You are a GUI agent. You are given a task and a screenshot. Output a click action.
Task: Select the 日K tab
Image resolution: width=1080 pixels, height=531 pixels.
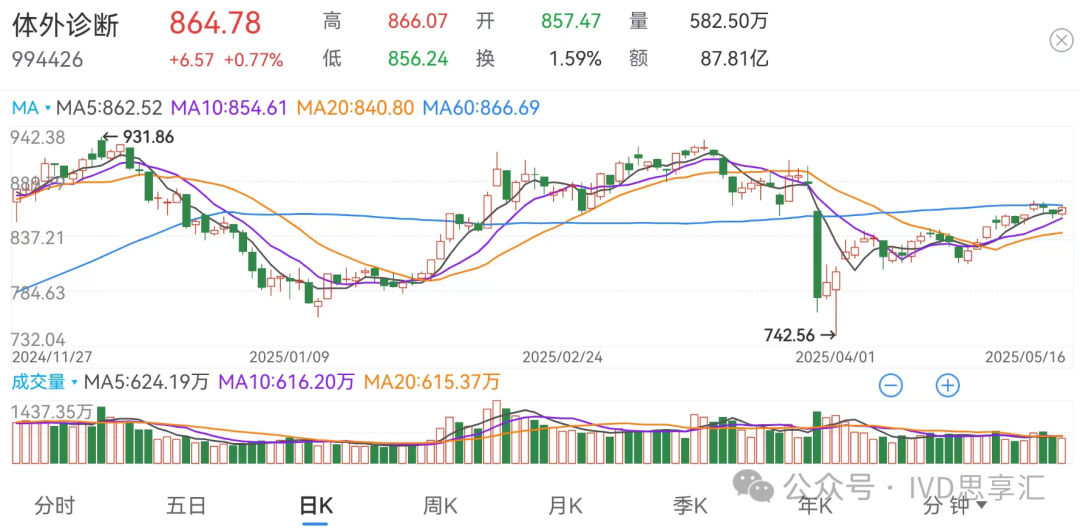[316, 506]
